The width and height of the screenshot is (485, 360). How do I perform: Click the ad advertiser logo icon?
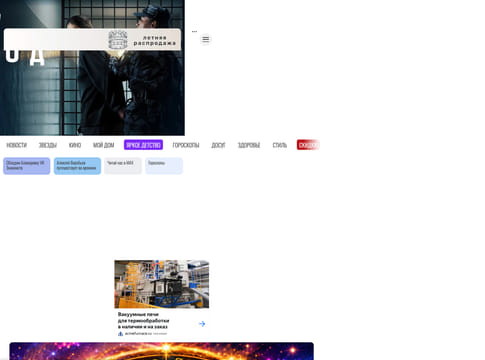click(x=120, y=333)
